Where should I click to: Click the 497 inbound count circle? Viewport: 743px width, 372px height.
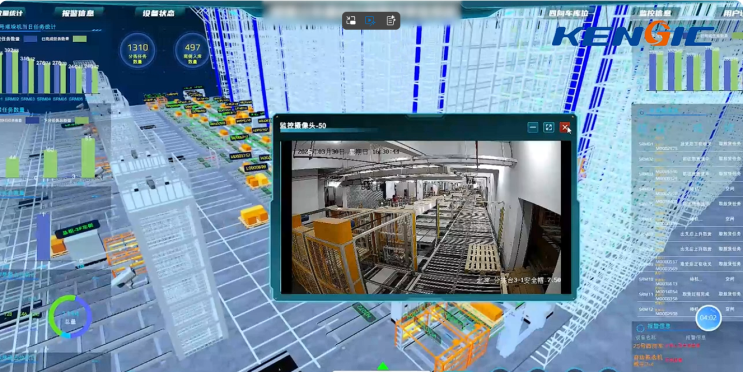(x=192, y=50)
